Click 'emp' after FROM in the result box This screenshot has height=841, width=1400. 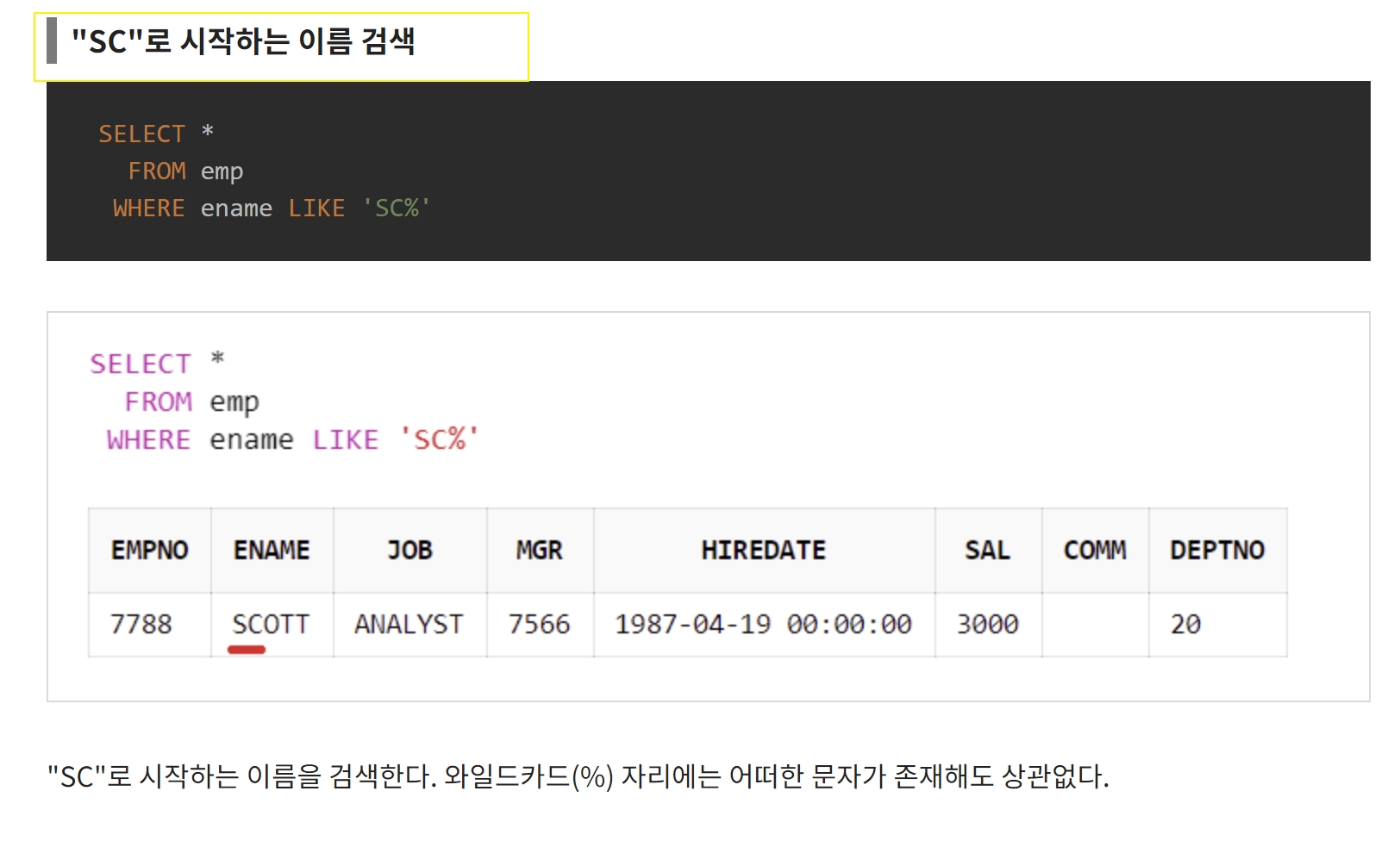click(x=234, y=402)
